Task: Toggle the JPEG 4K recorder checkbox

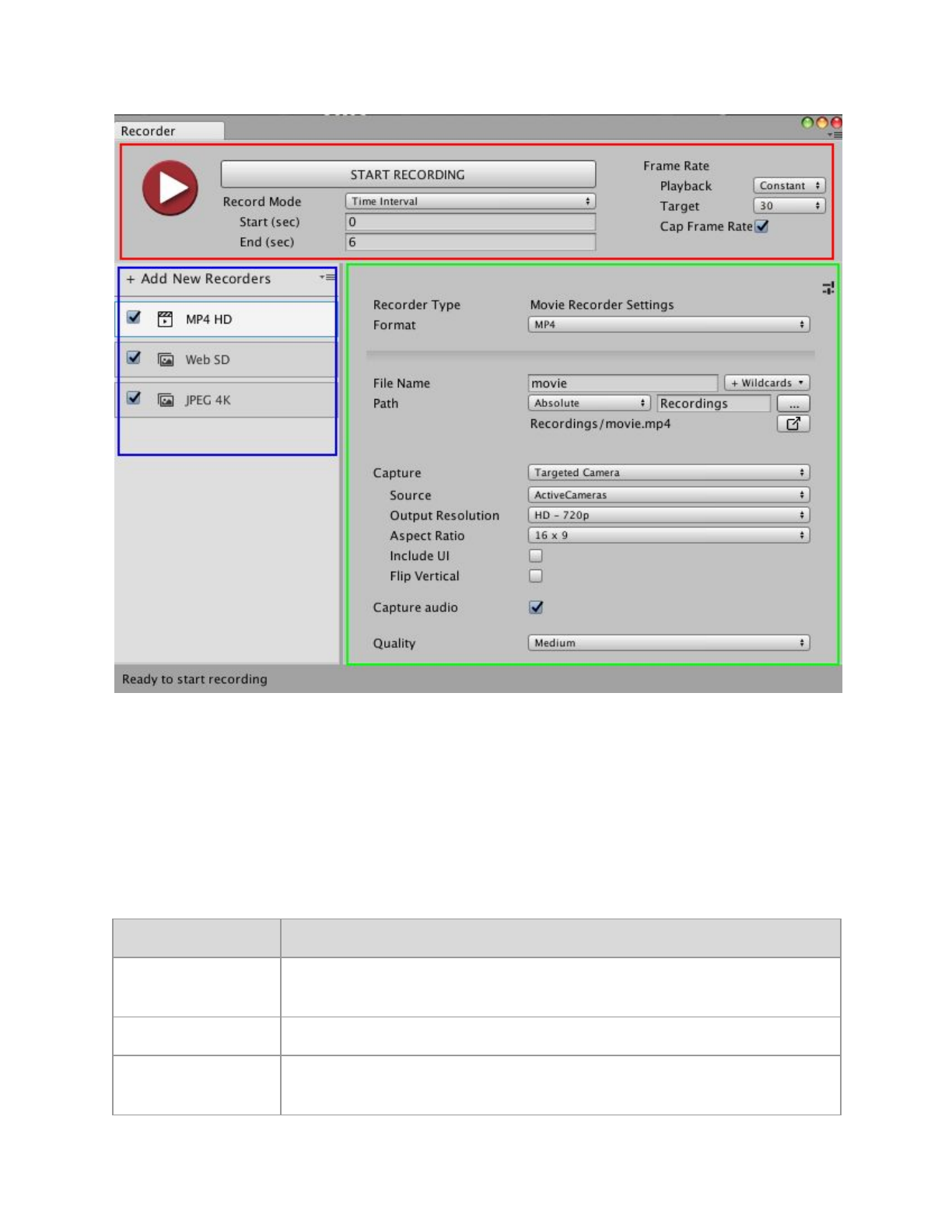Action: [x=134, y=398]
